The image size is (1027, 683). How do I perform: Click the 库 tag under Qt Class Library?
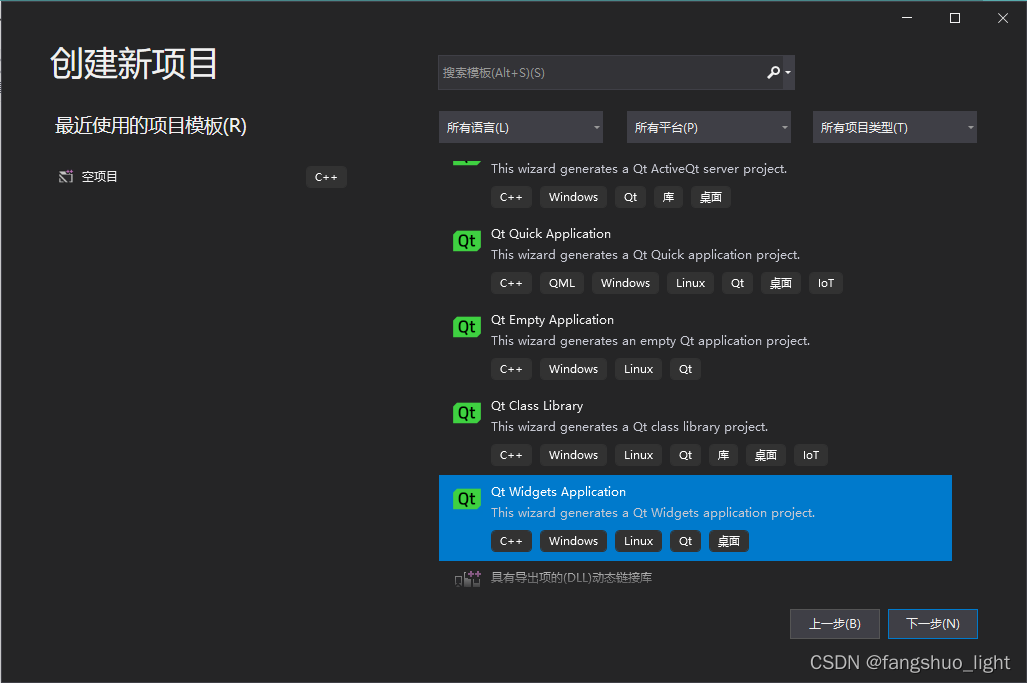tap(724, 455)
